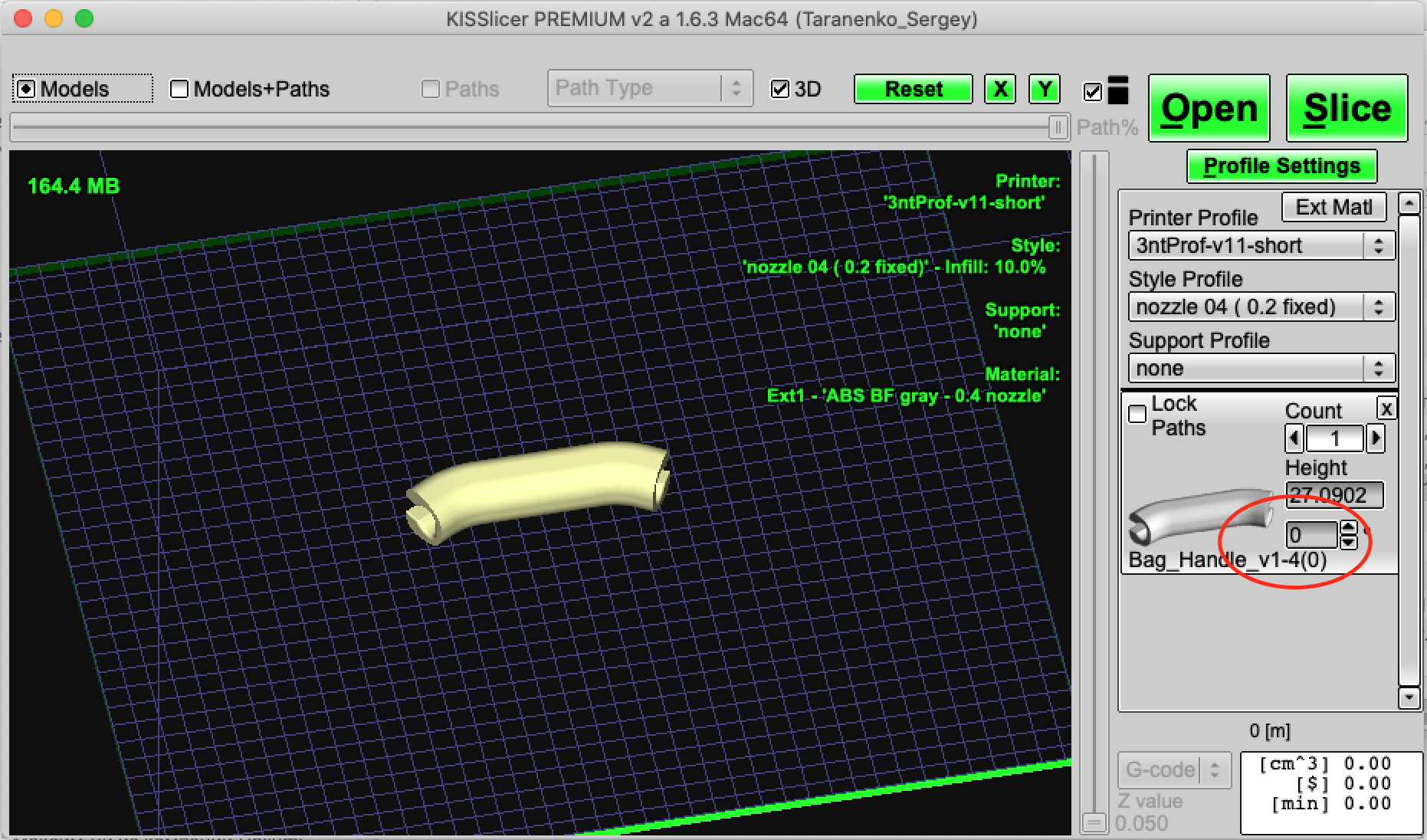Click the Path% slider handle
Viewport: 1427px width, 840px height.
(1058, 127)
